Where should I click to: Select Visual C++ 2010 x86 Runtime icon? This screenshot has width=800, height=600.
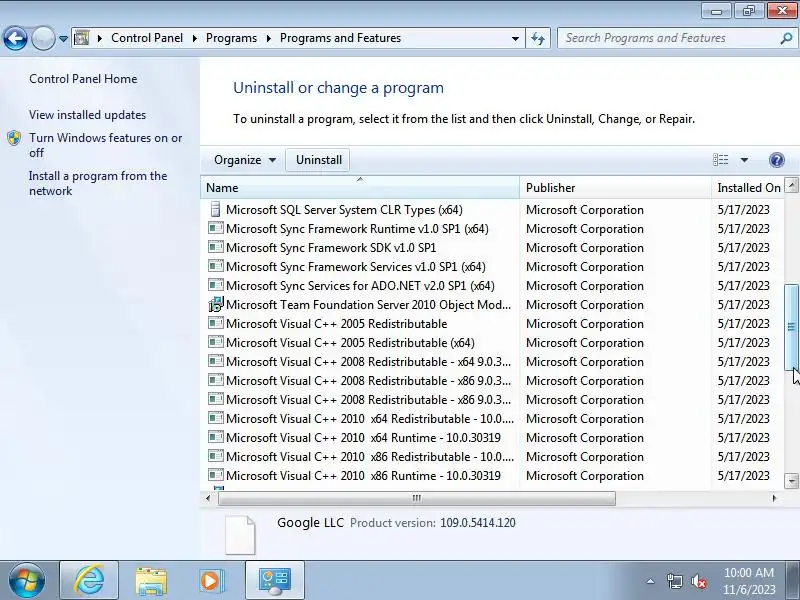click(x=216, y=475)
